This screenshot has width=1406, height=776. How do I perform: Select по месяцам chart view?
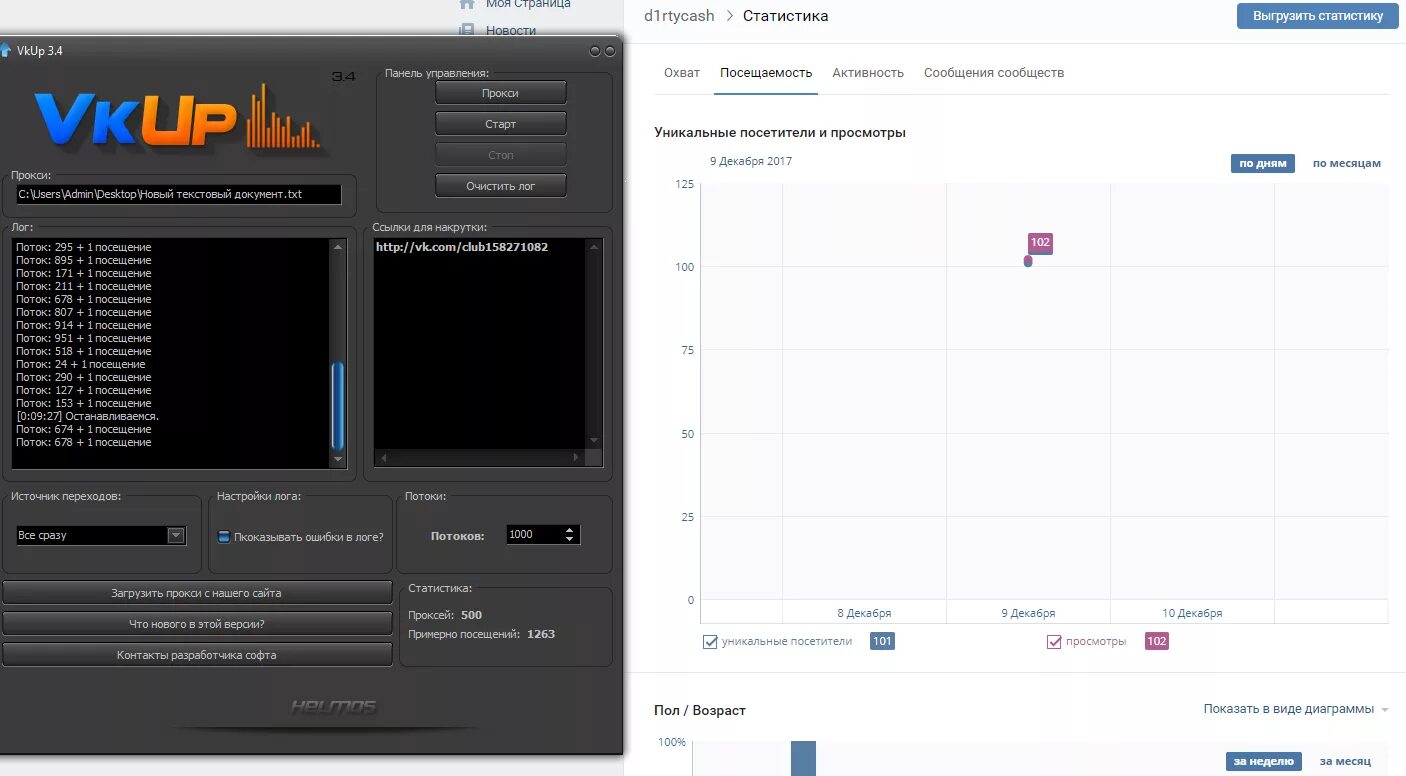click(x=1347, y=163)
